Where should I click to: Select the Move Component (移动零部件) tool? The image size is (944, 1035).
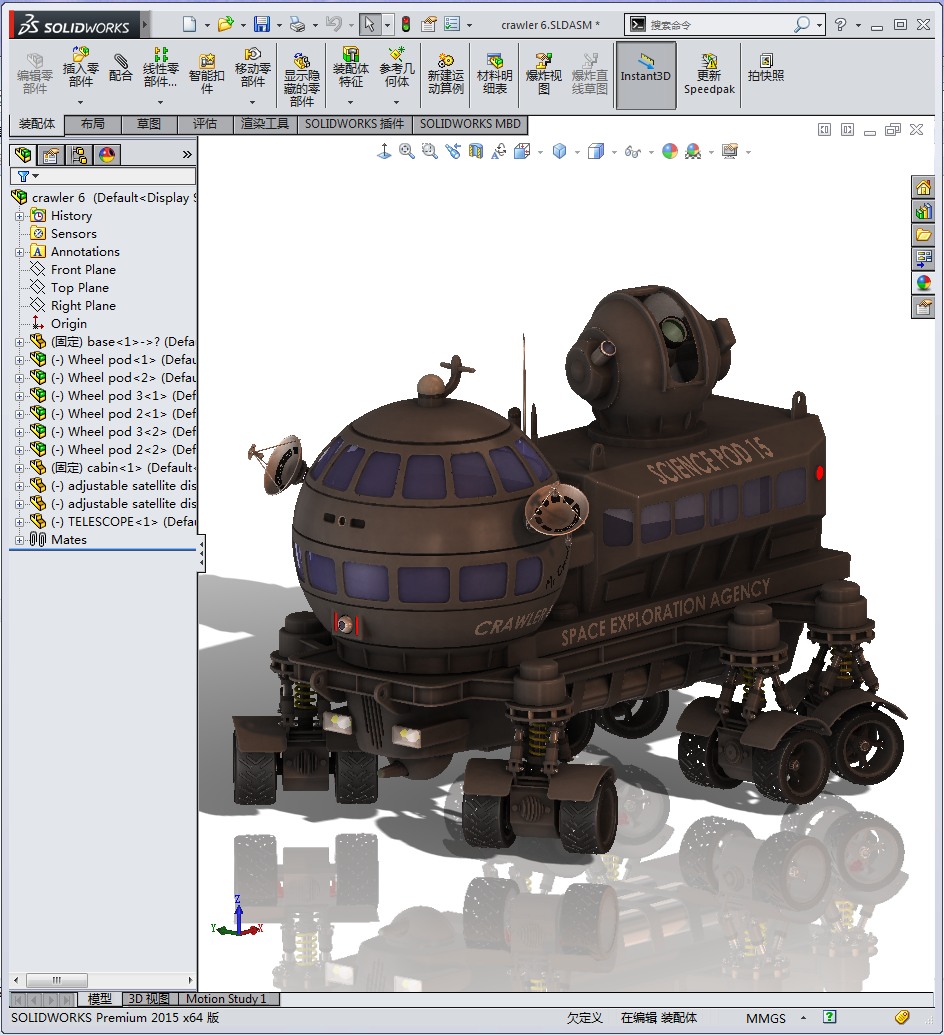tap(252, 68)
